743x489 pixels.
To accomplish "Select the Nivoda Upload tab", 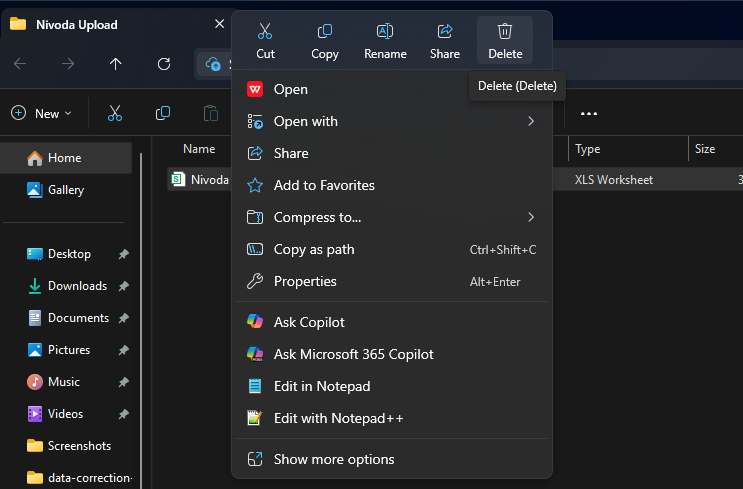I will [x=114, y=25].
